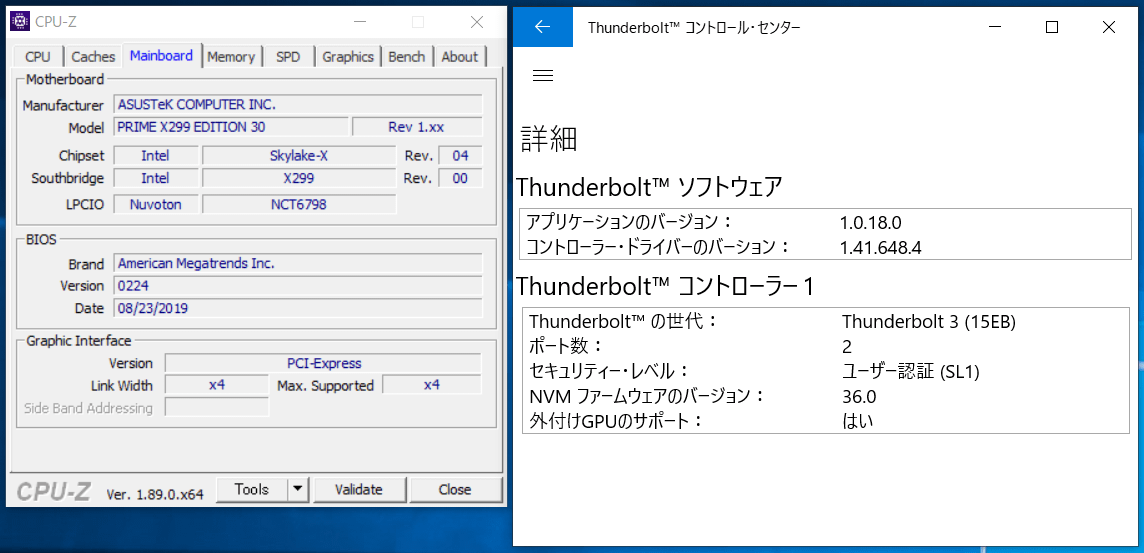
Task: Click the Validate button
Action: point(359,490)
